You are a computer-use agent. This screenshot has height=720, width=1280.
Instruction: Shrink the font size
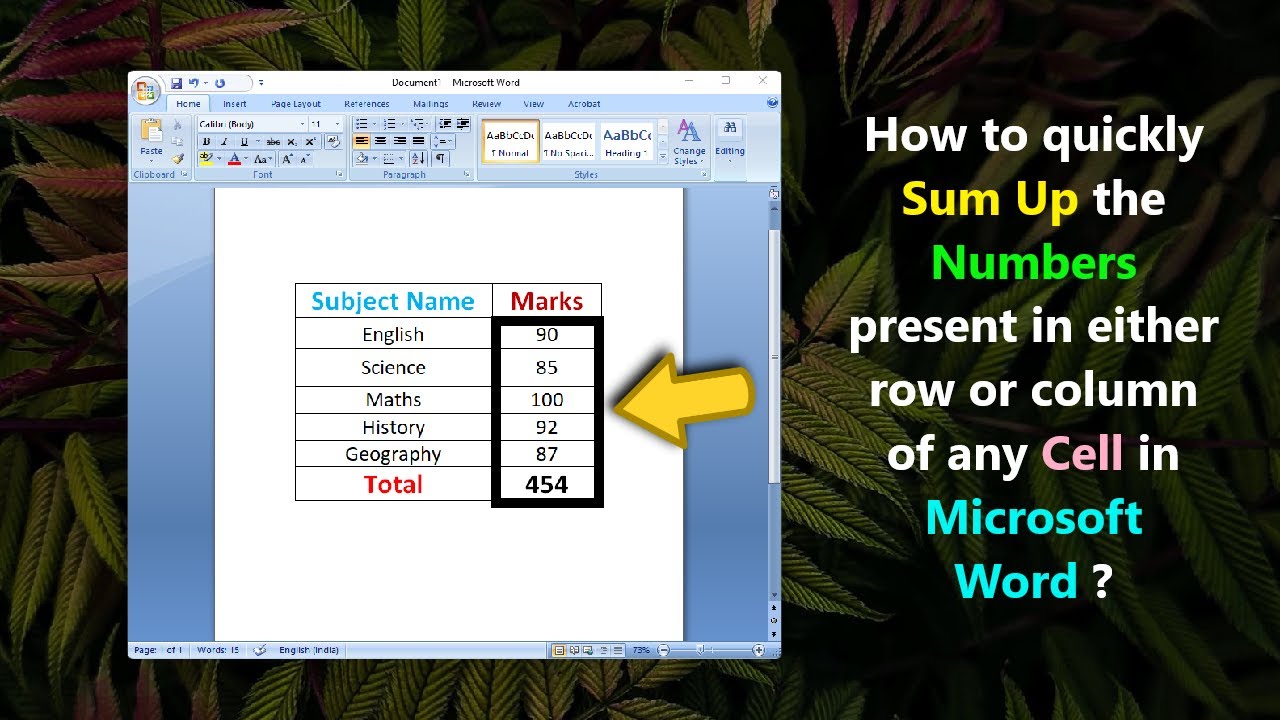[x=305, y=159]
